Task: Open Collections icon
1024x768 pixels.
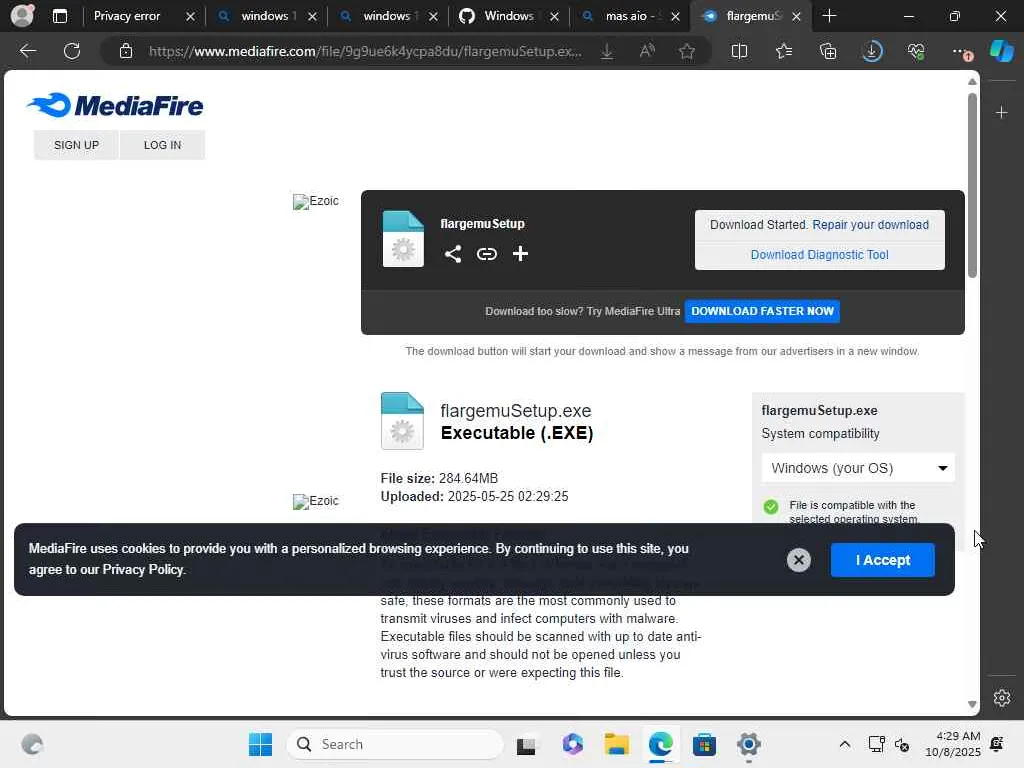Action: pyautogui.click(x=828, y=51)
